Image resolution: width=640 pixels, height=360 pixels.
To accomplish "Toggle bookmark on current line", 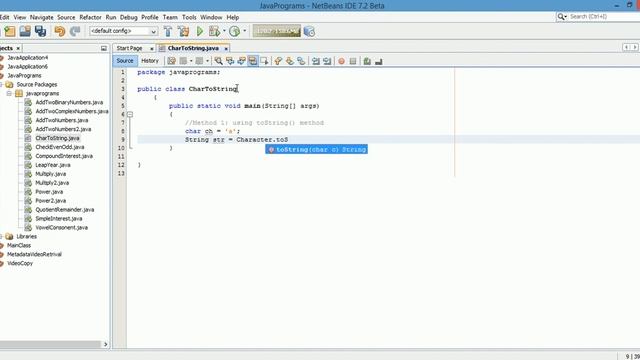I will click(x=301, y=61).
